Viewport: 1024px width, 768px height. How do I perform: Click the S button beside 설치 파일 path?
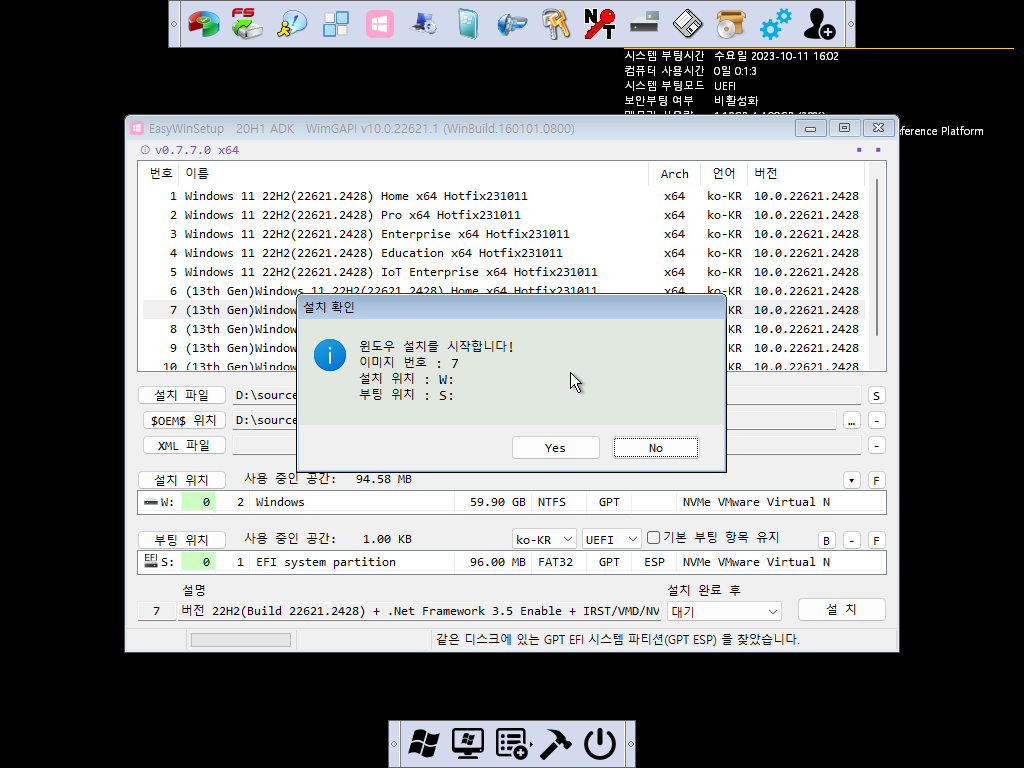point(876,396)
